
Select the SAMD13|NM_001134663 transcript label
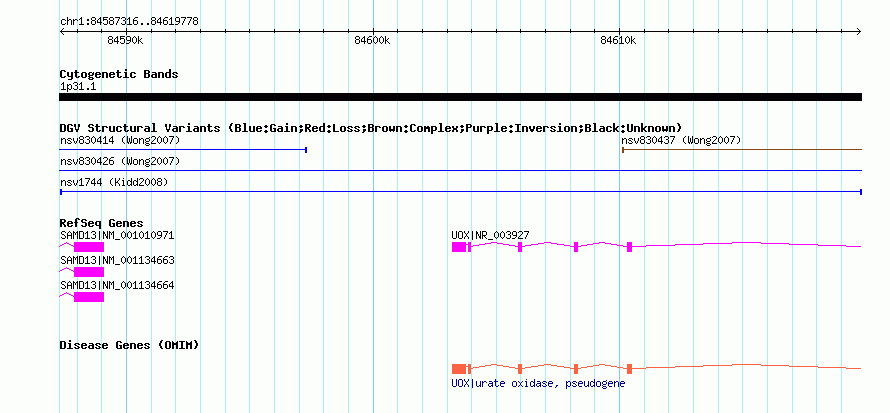point(117,260)
